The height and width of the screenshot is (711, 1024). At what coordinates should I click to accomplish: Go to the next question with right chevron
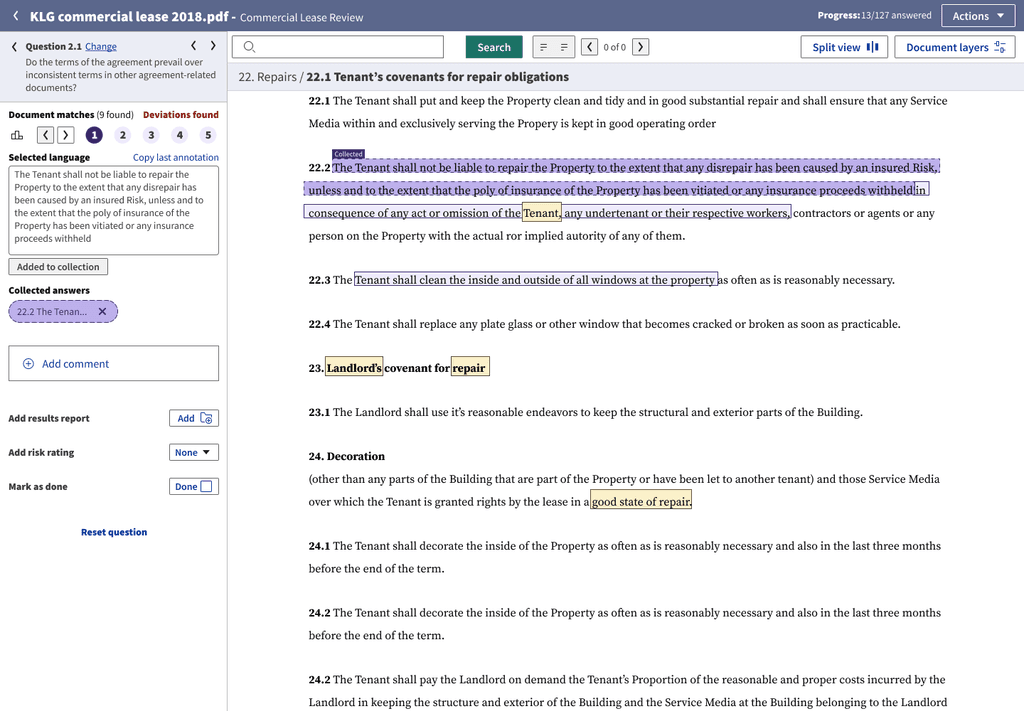[213, 46]
